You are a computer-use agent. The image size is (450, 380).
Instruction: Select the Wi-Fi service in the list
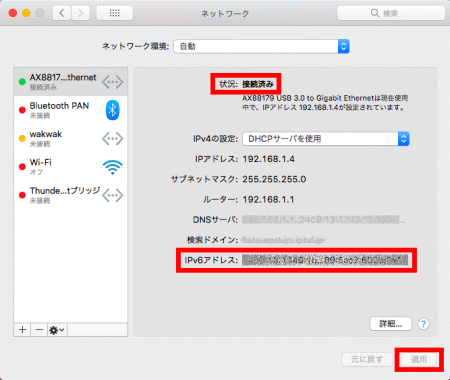coord(71,167)
